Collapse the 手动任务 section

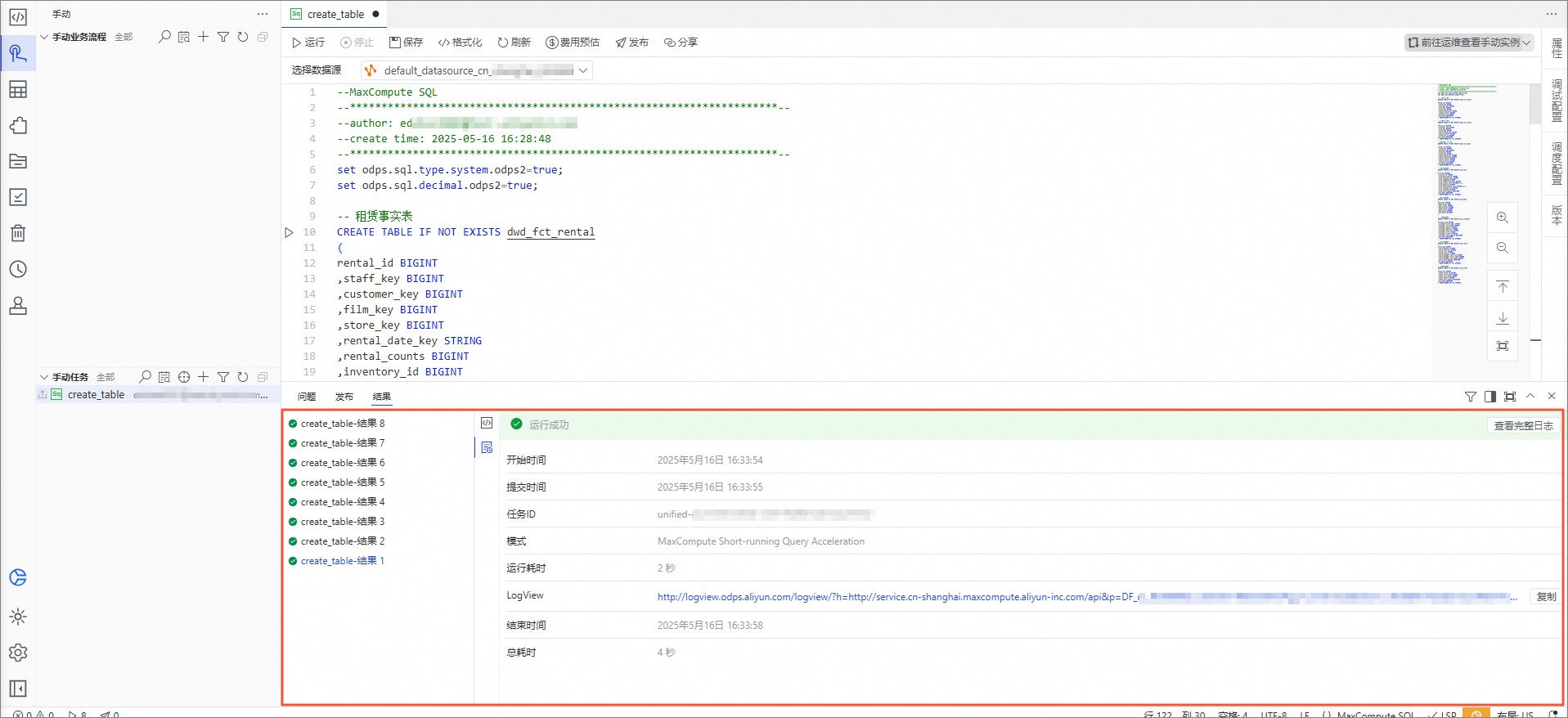point(44,377)
